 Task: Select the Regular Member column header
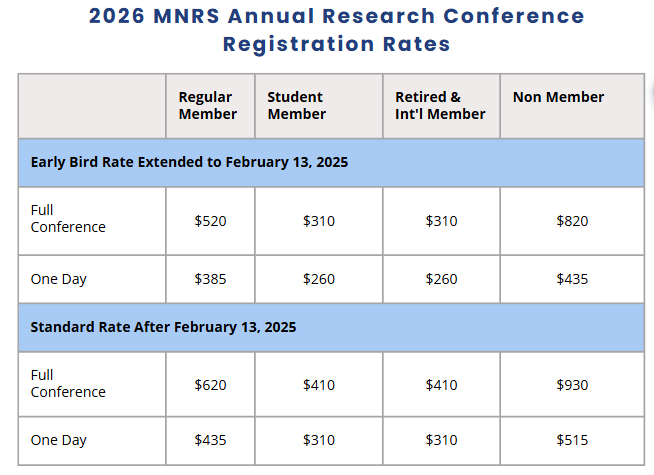pyautogui.click(x=207, y=105)
